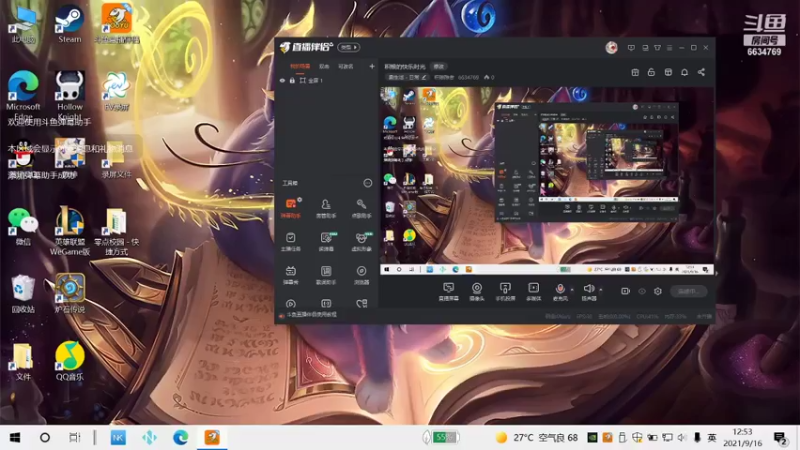
Task: Mute the 扬声器 speaker
Action: (x=589, y=291)
